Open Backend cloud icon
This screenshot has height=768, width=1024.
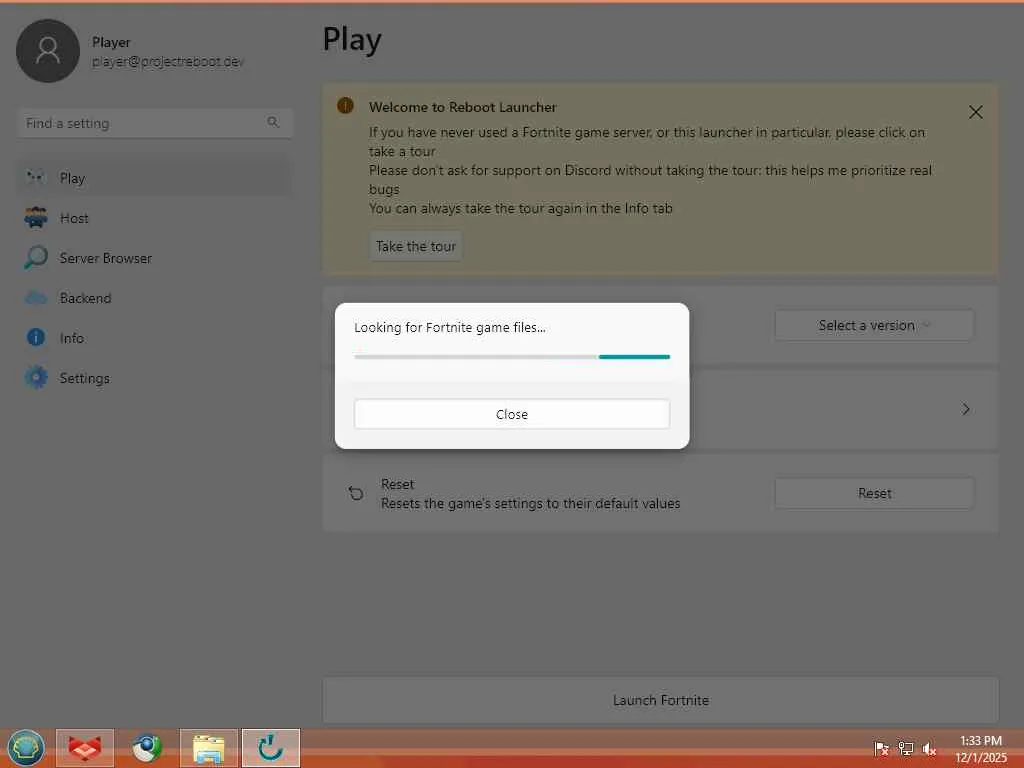click(35, 298)
